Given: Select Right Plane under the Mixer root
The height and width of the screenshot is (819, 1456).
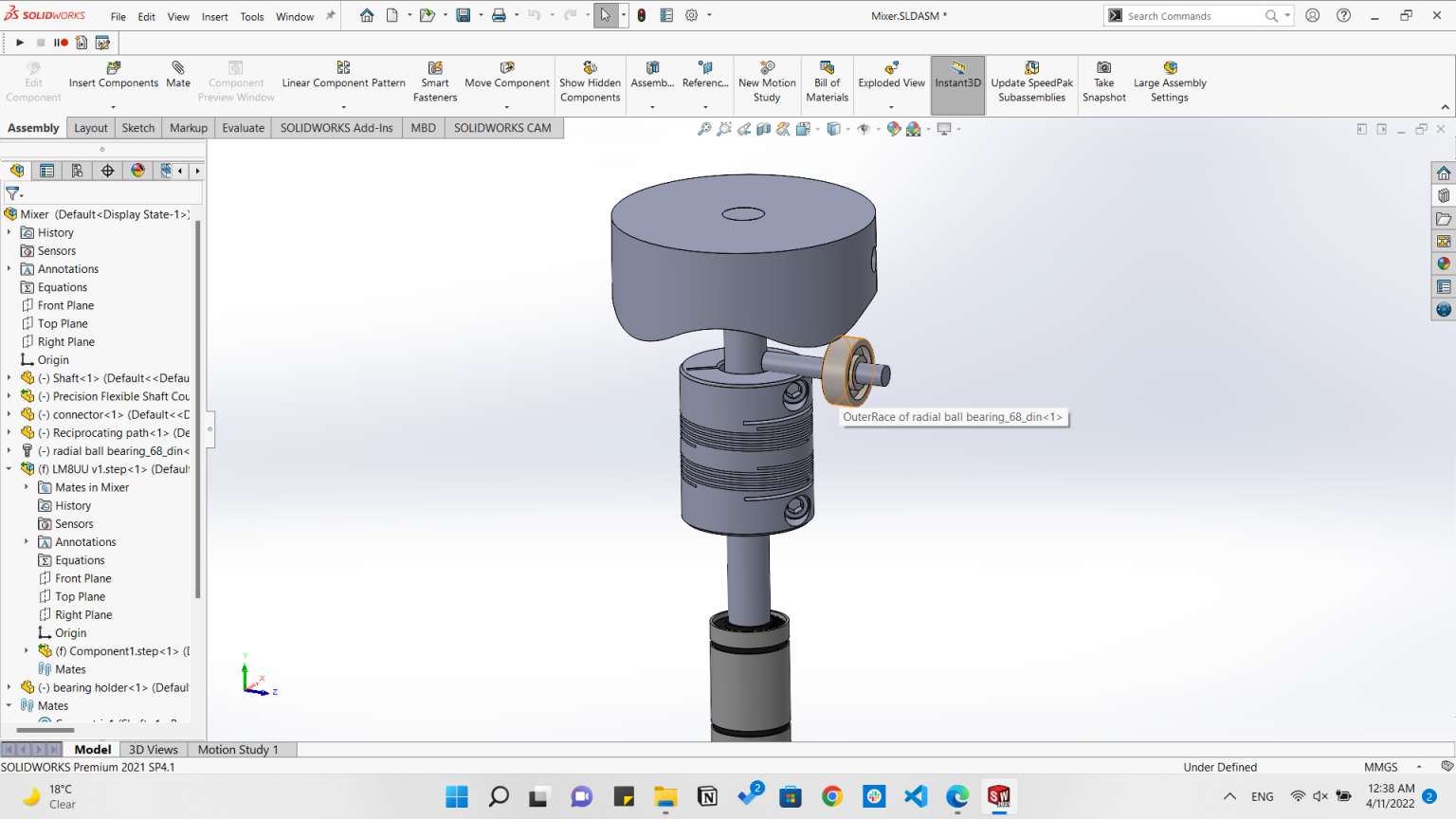Looking at the screenshot, I should coord(65,342).
